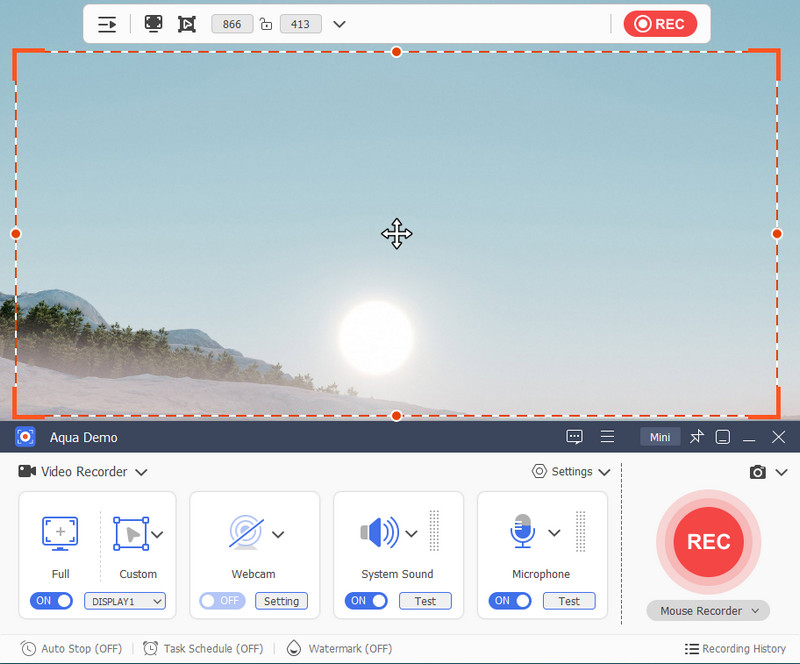Image resolution: width=800 pixels, height=664 pixels.
Task: Test the Microphone
Action: (x=569, y=601)
